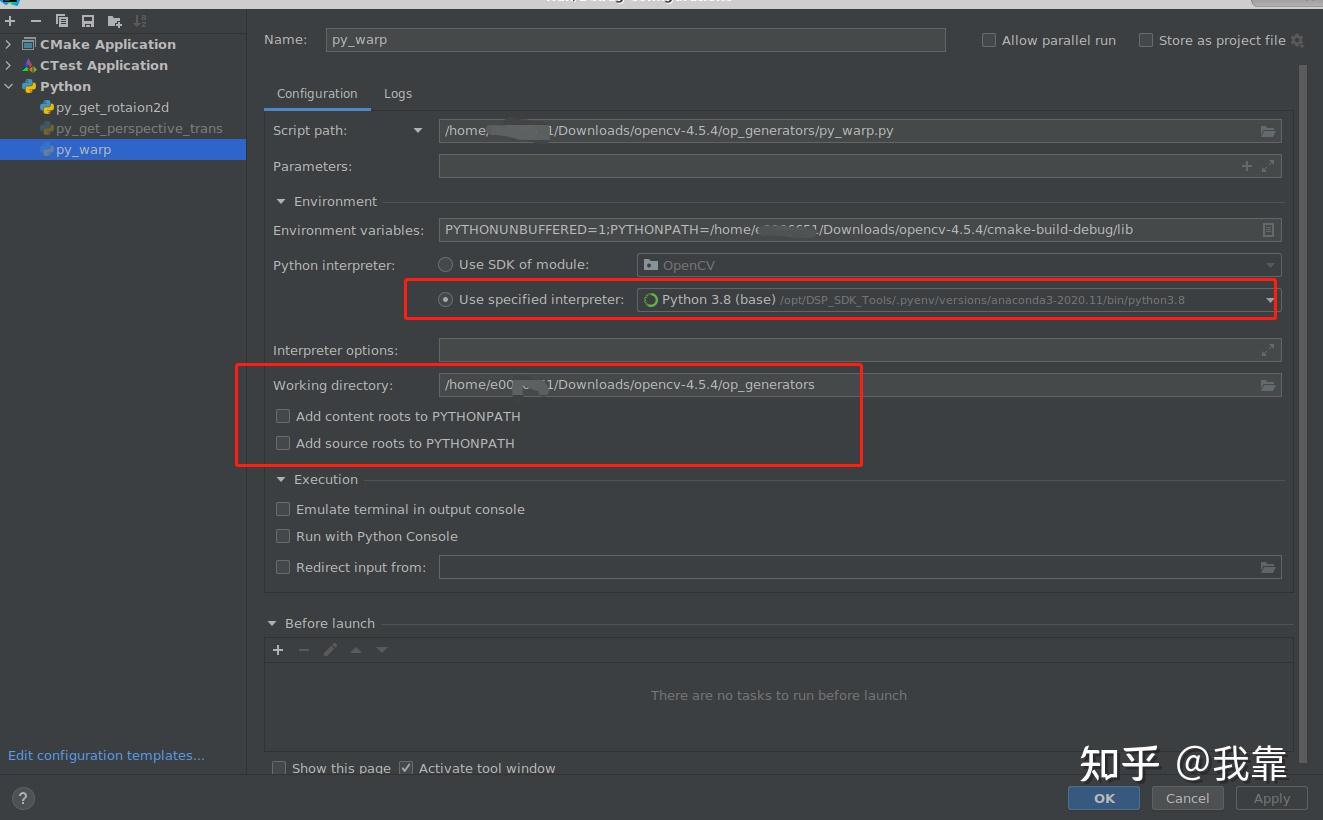This screenshot has width=1323, height=820.
Task: Enable Store as project file
Action: pos(1146,40)
